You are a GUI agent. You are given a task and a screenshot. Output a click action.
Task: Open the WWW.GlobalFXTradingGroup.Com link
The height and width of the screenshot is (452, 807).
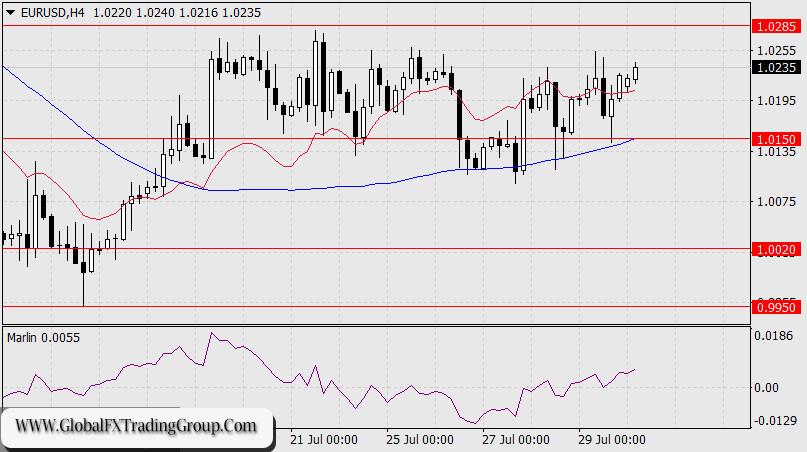click(x=135, y=426)
